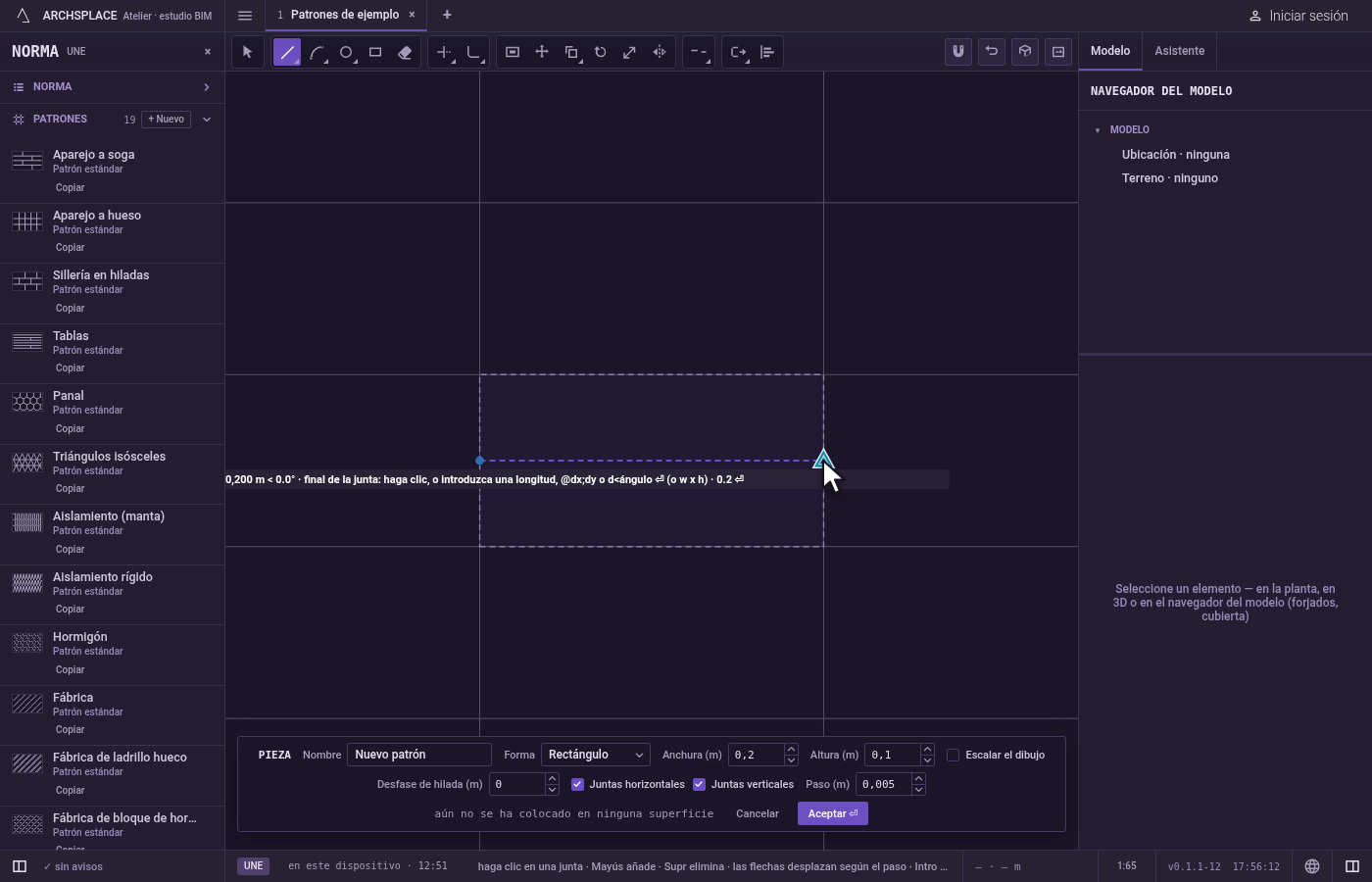
Task: Choose the rectangle drawing tool
Action: point(375,52)
